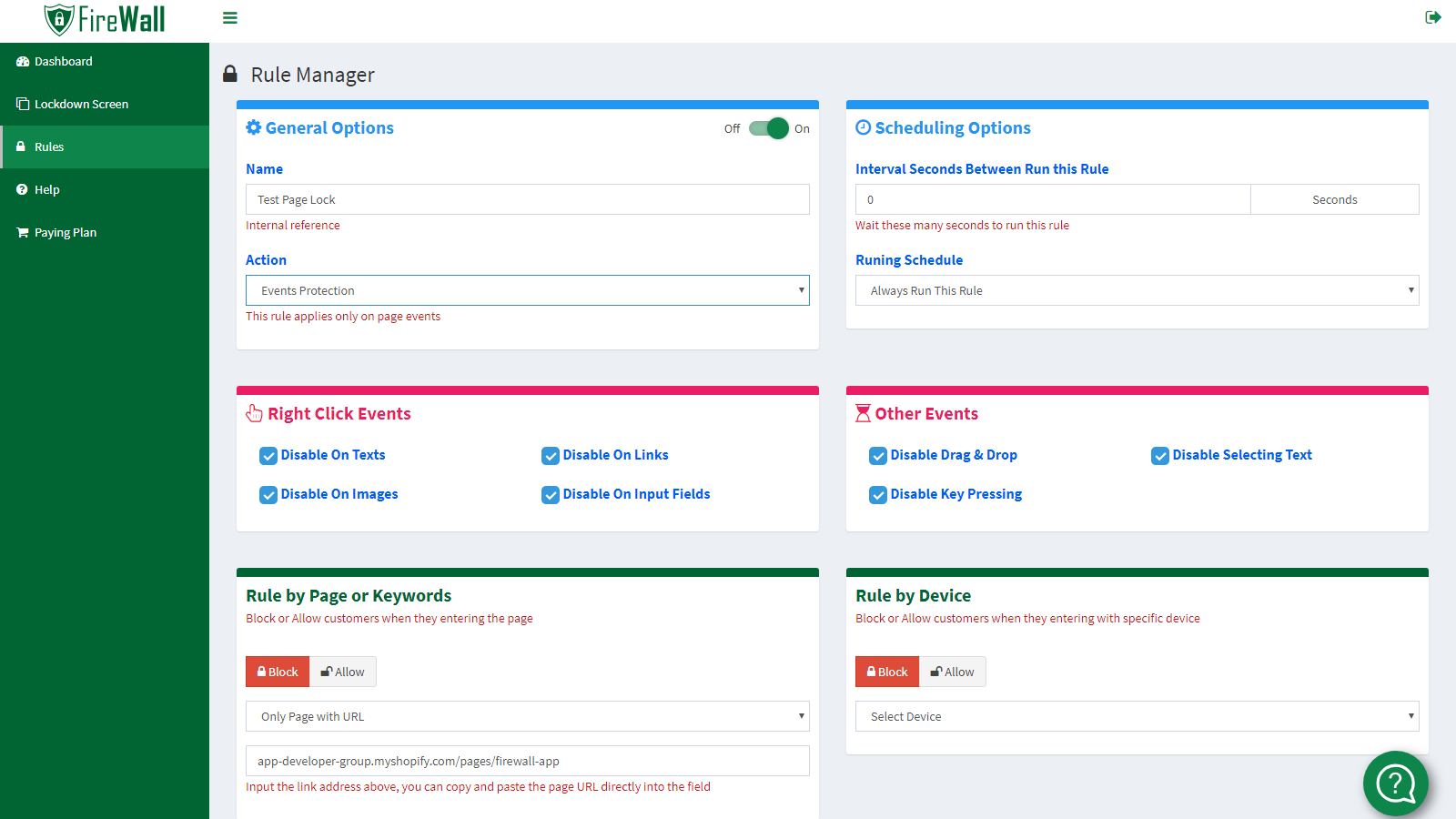Click Block button under Rule by Device
This screenshot has height=819, width=1456.
pyautogui.click(x=887, y=672)
